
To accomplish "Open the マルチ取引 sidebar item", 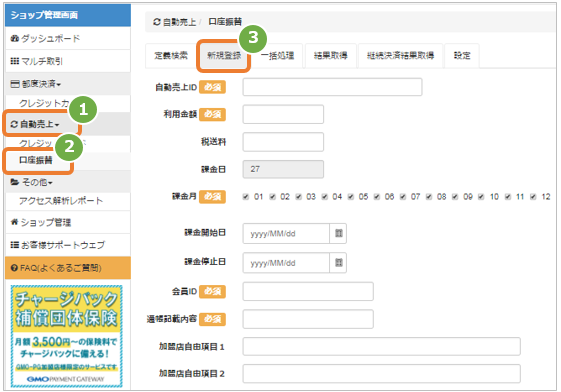I will click(x=68, y=61).
